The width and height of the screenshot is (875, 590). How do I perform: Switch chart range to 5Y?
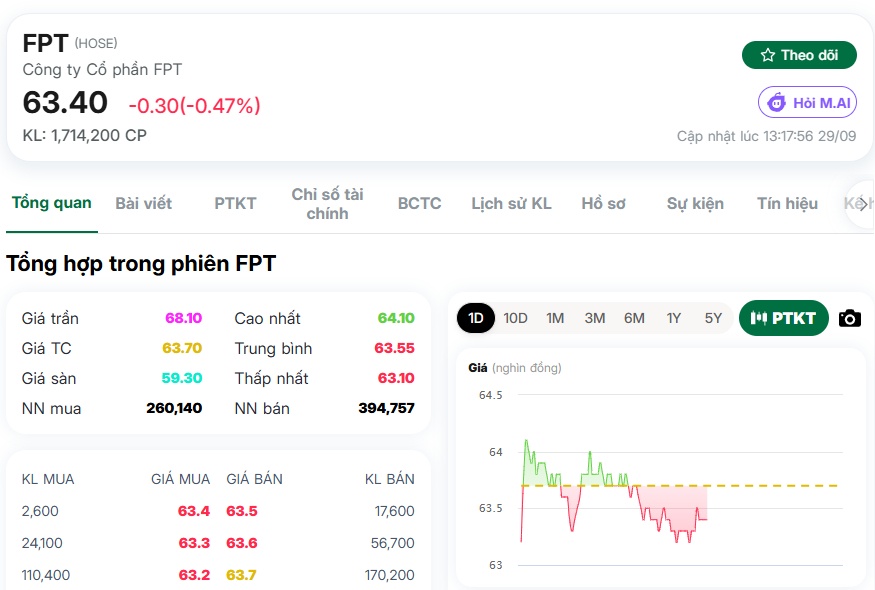pyautogui.click(x=713, y=318)
